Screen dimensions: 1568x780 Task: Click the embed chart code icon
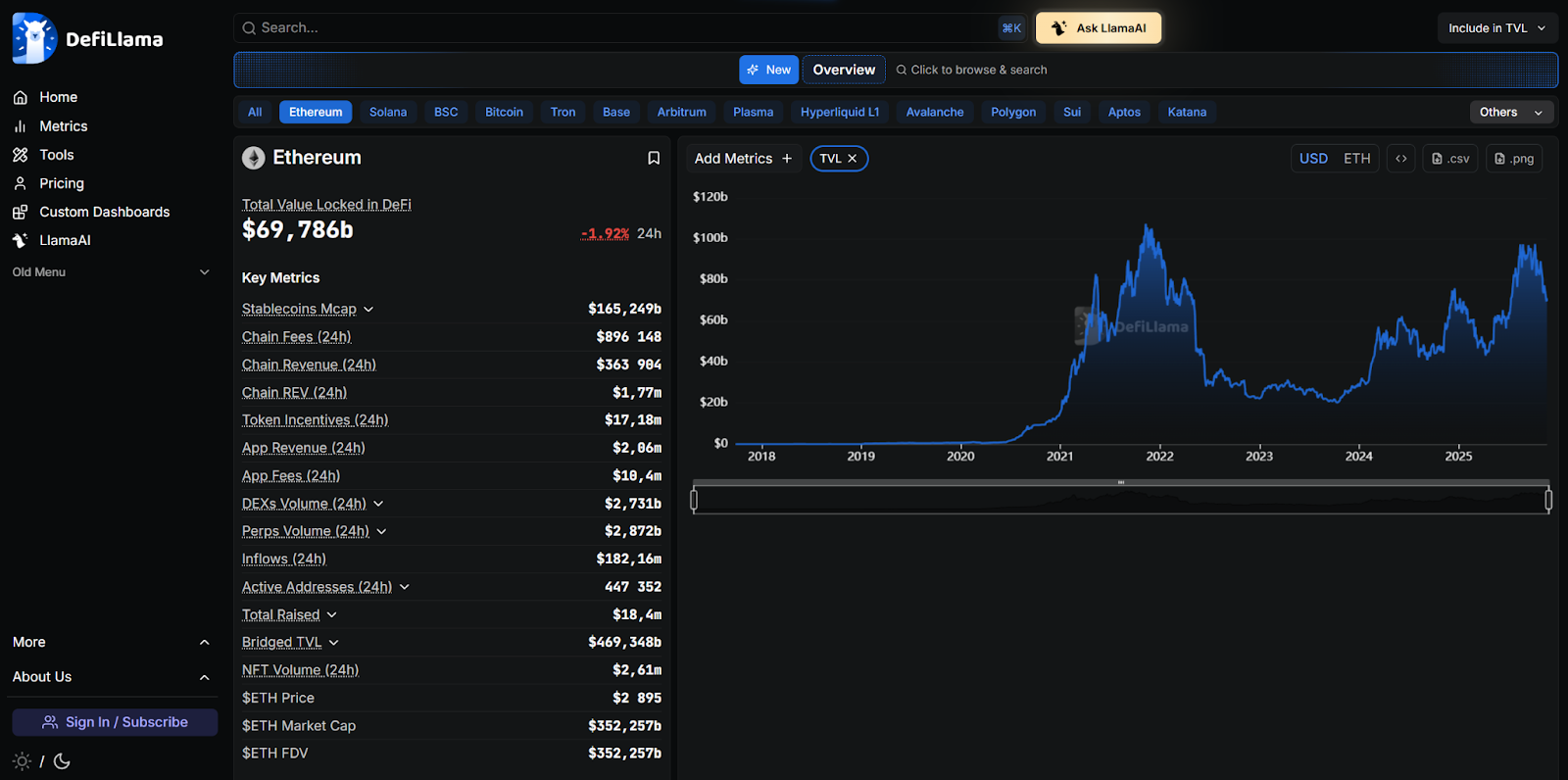[x=1400, y=159]
